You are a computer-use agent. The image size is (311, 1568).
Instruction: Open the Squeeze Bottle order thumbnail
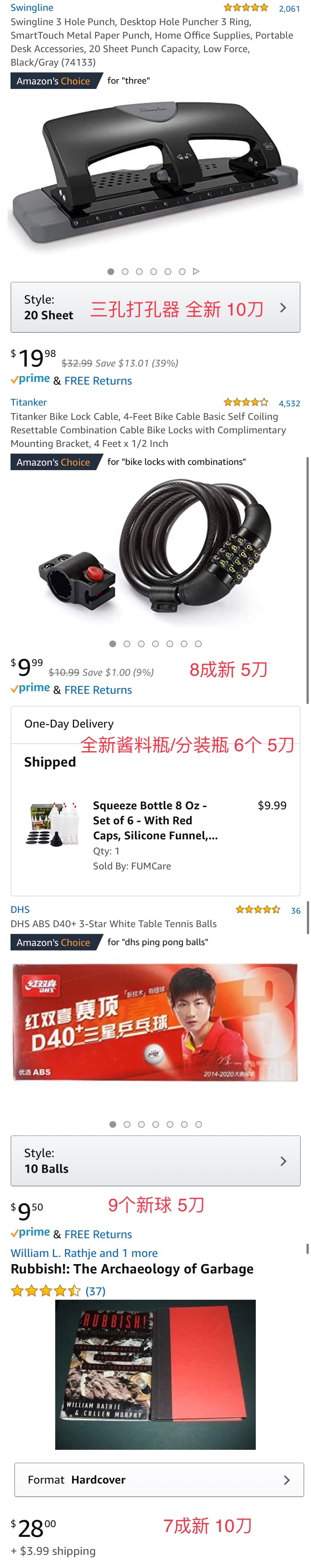tap(53, 825)
